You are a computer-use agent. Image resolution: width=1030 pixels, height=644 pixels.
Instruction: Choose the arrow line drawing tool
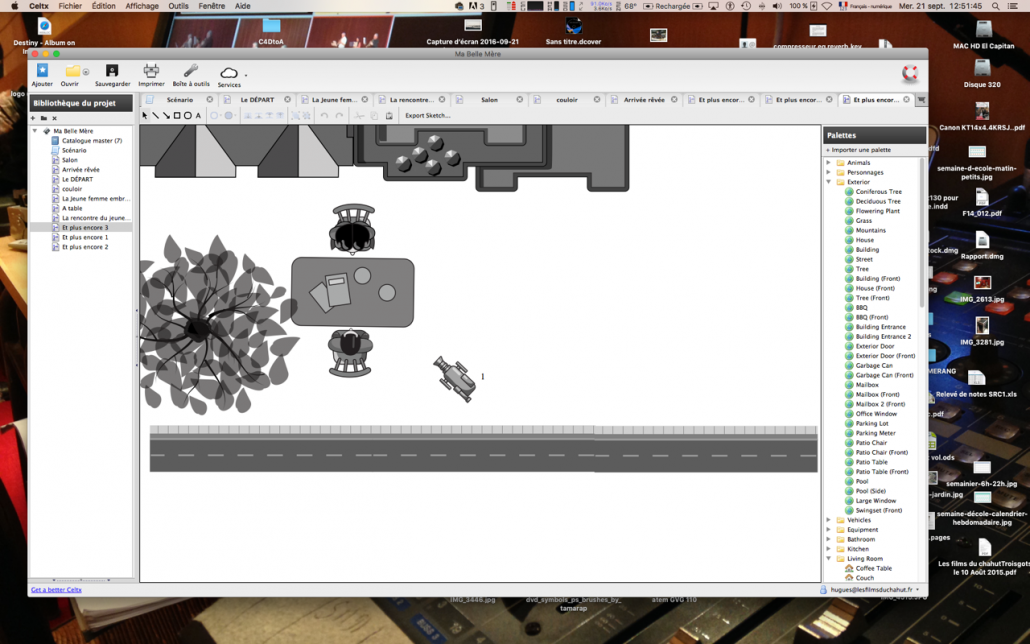[166, 116]
